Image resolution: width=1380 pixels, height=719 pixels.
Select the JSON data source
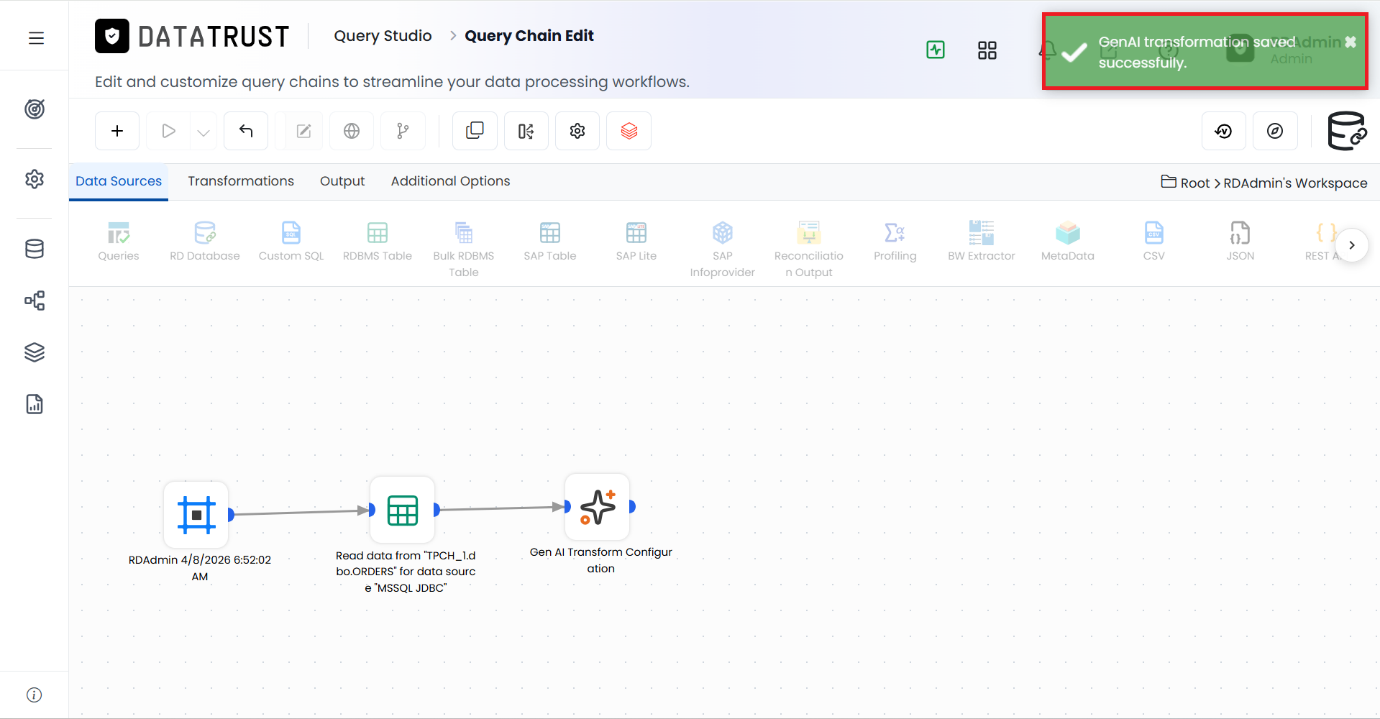pos(1240,242)
